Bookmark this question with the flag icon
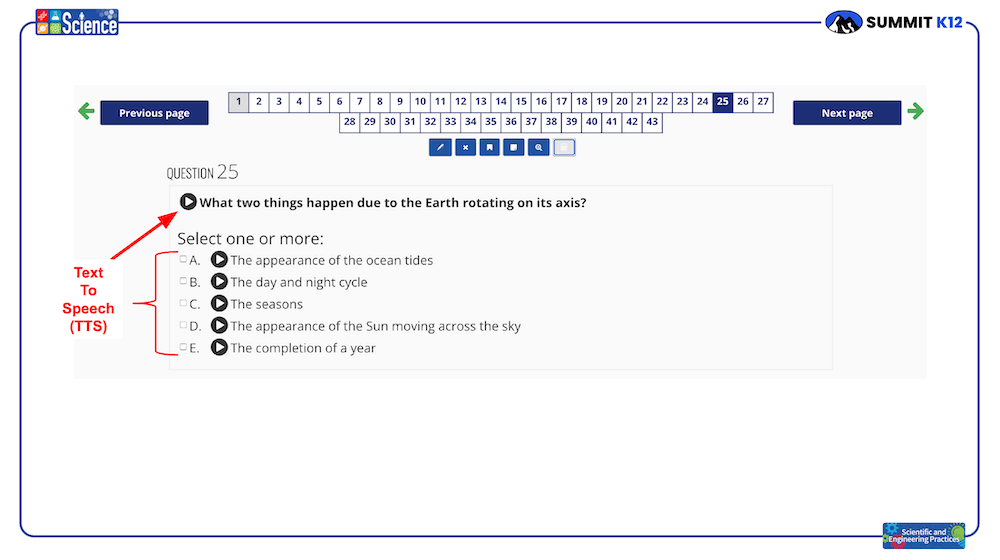 pyautogui.click(x=490, y=147)
